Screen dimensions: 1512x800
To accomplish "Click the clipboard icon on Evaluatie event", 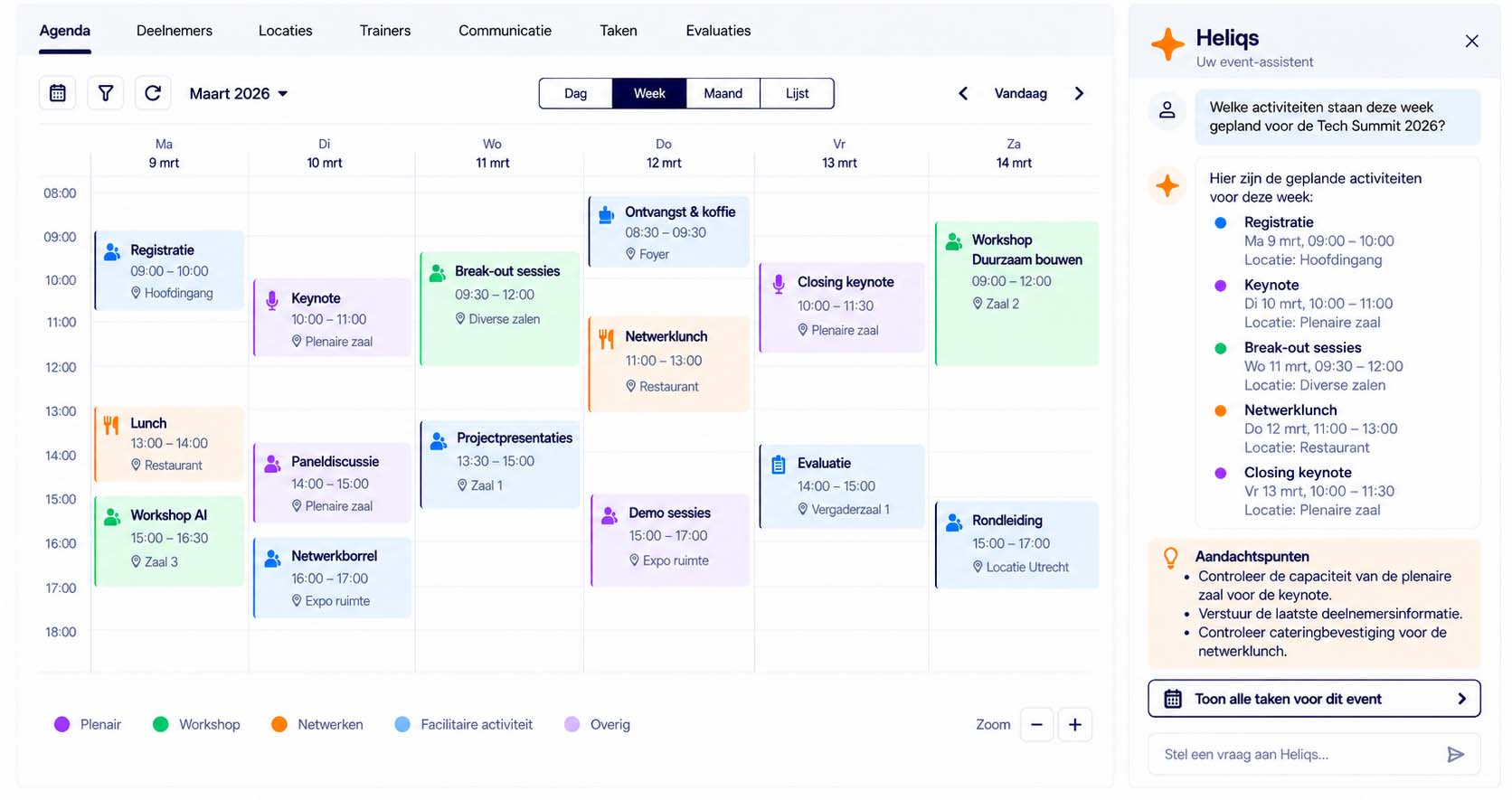I will tap(778, 465).
